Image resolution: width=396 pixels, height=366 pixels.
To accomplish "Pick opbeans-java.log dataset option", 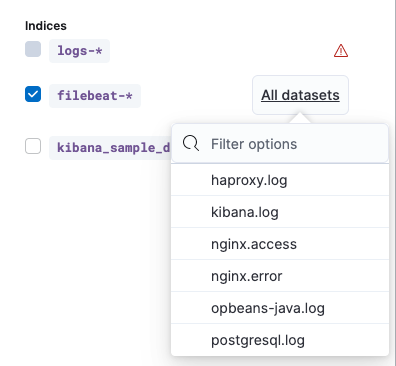I will [280, 308].
